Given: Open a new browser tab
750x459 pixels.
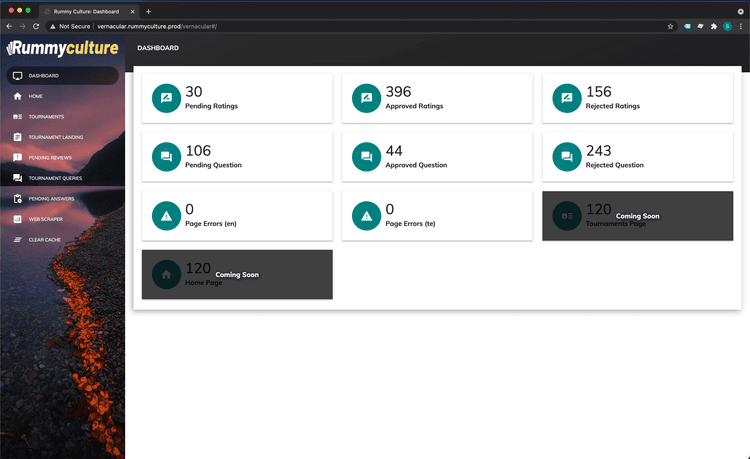Looking at the screenshot, I should (x=148, y=11).
